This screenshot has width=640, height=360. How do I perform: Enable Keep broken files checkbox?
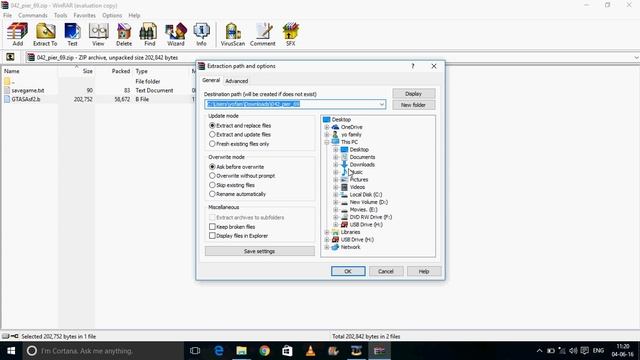point(212,227)
